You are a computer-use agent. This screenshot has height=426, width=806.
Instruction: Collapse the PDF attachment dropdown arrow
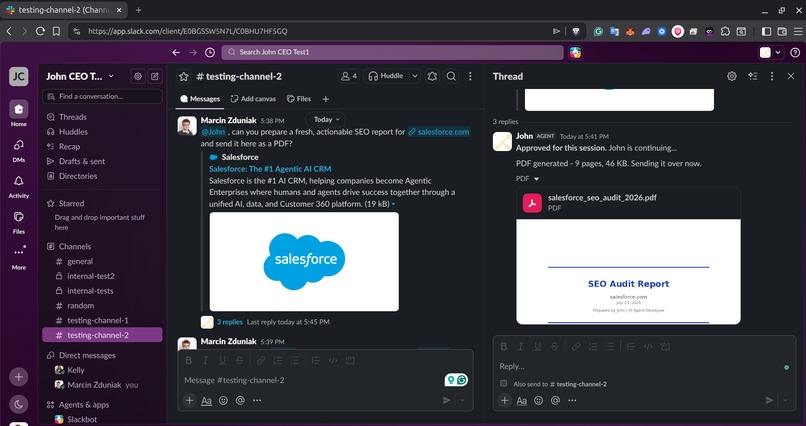(x=536, y=179)
